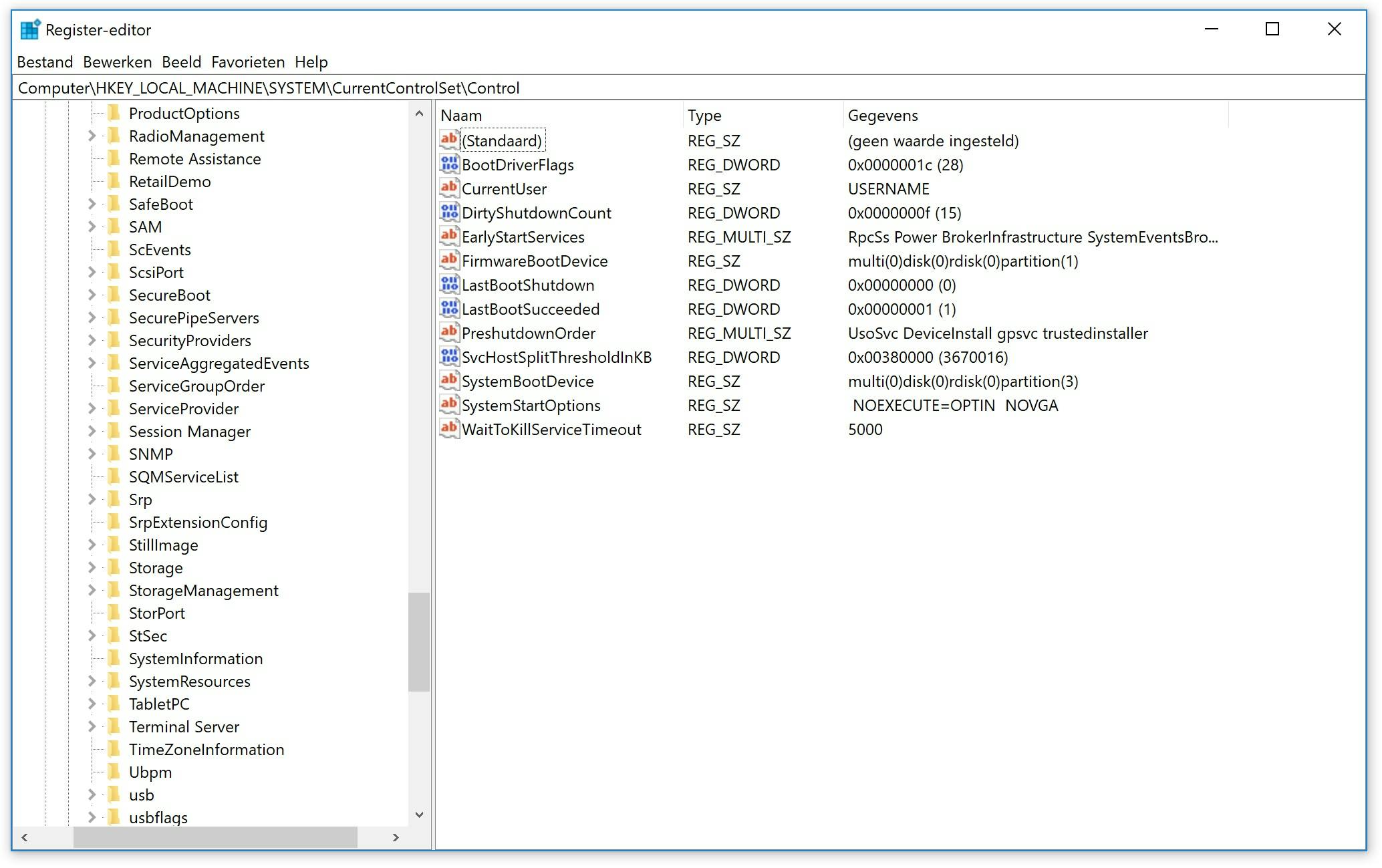Expand the StorageManagement node
Image resolution: width=1382 pixels, height=868 pixels.
pos(92,590)
